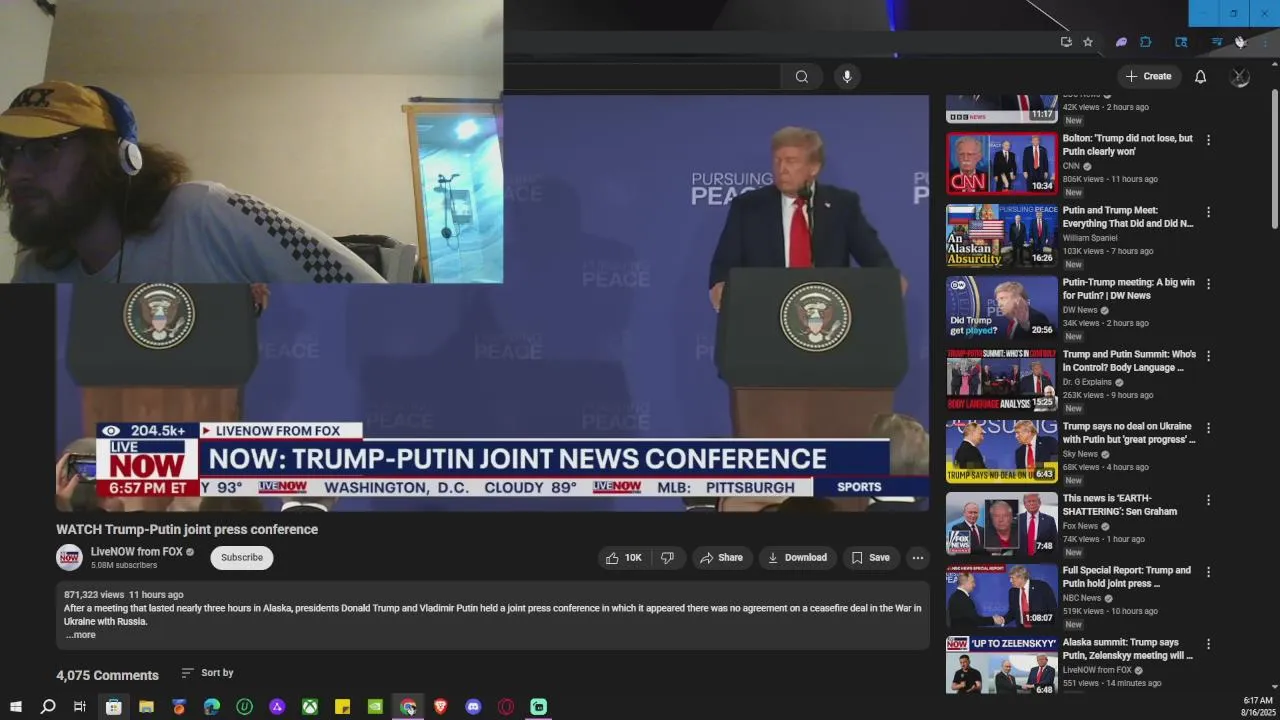The image size is (1280, 720).
Task: Click the purple ghost extension icon
Action: tap(1121, 42)
